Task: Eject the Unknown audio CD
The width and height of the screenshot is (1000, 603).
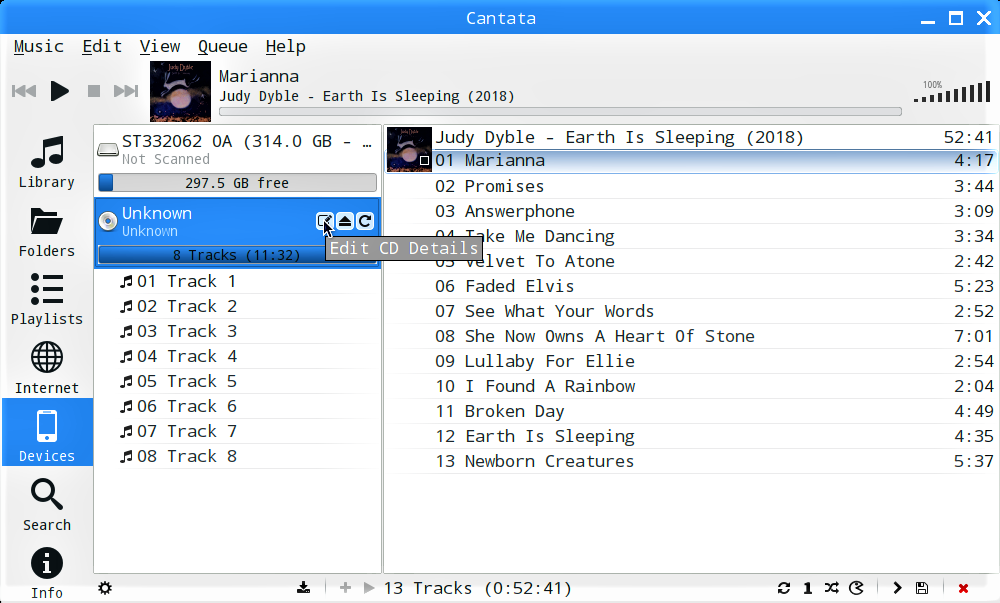Action: coord(345,221)
